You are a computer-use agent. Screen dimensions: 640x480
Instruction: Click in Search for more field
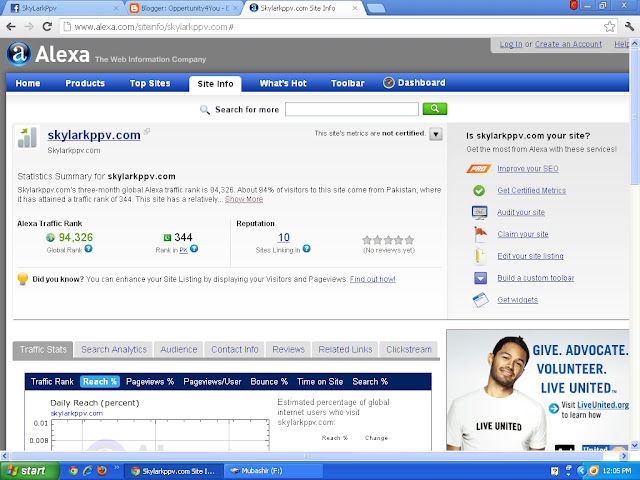coord(351,109)
